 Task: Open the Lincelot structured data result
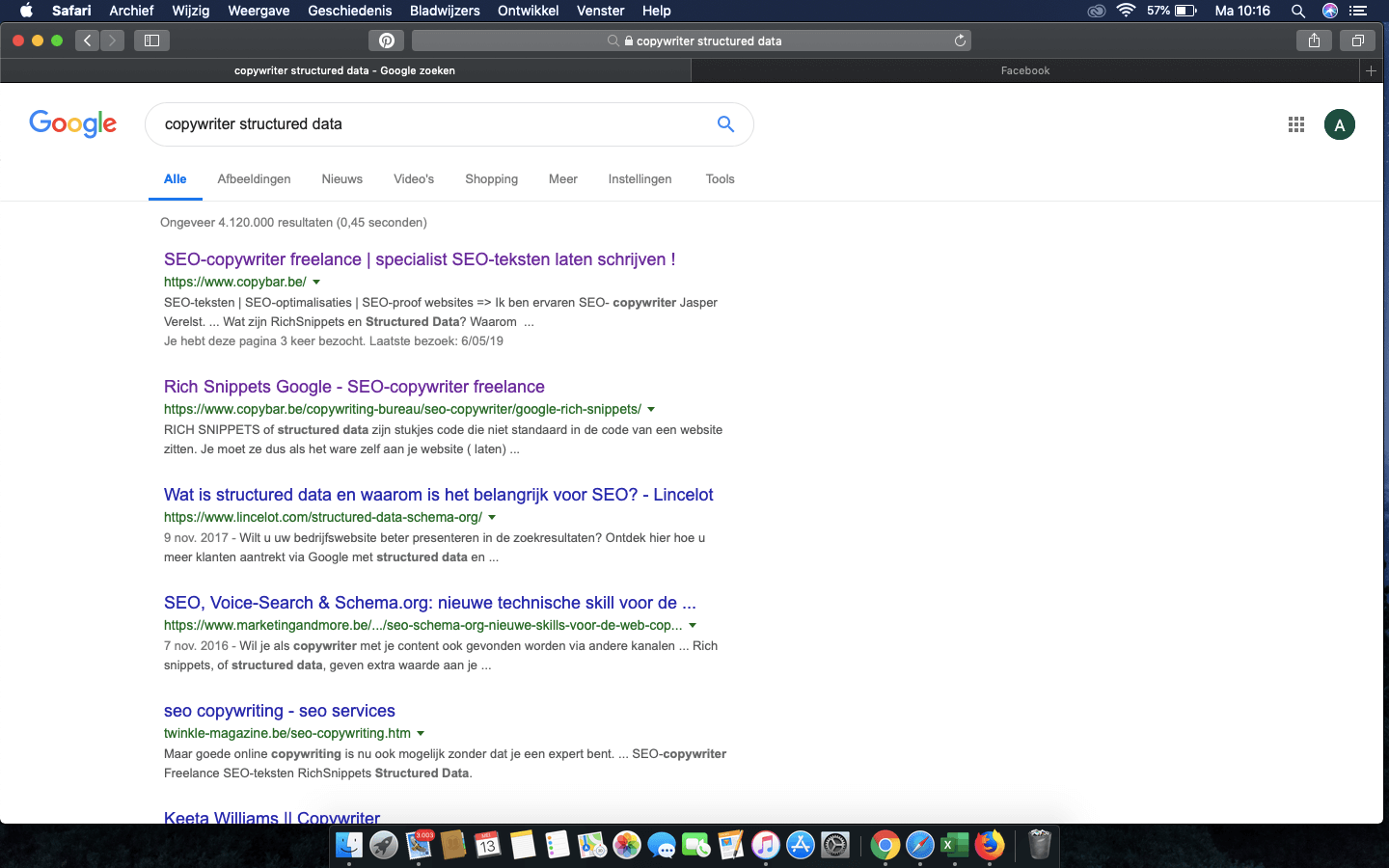pyautogui.click(x=439, y=495)
